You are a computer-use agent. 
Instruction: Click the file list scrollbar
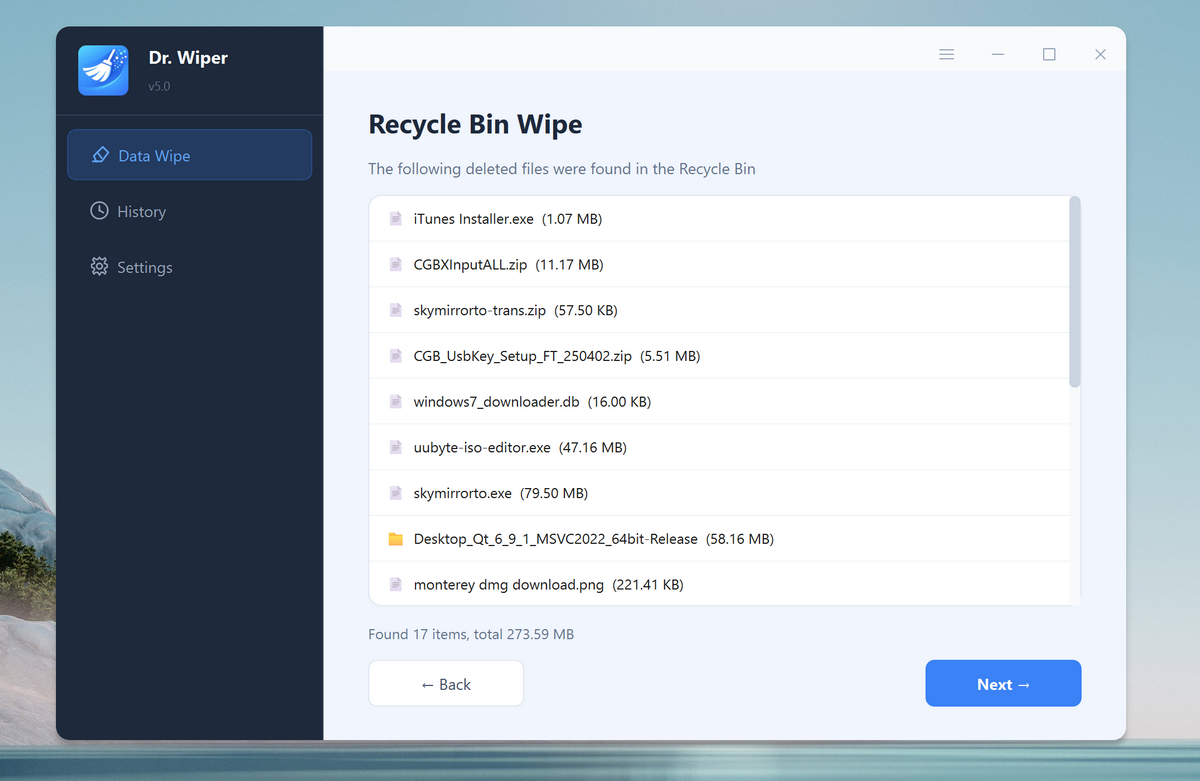(x=1075, y=290)
